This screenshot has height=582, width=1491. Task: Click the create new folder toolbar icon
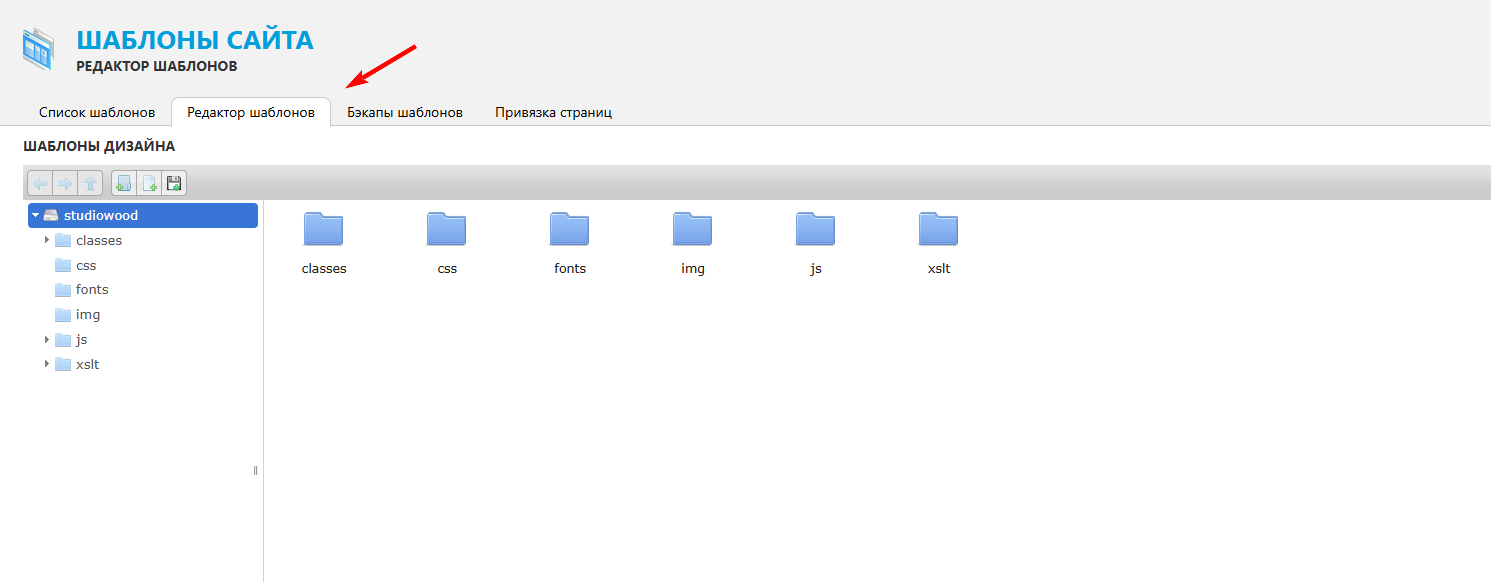point(124,183)
